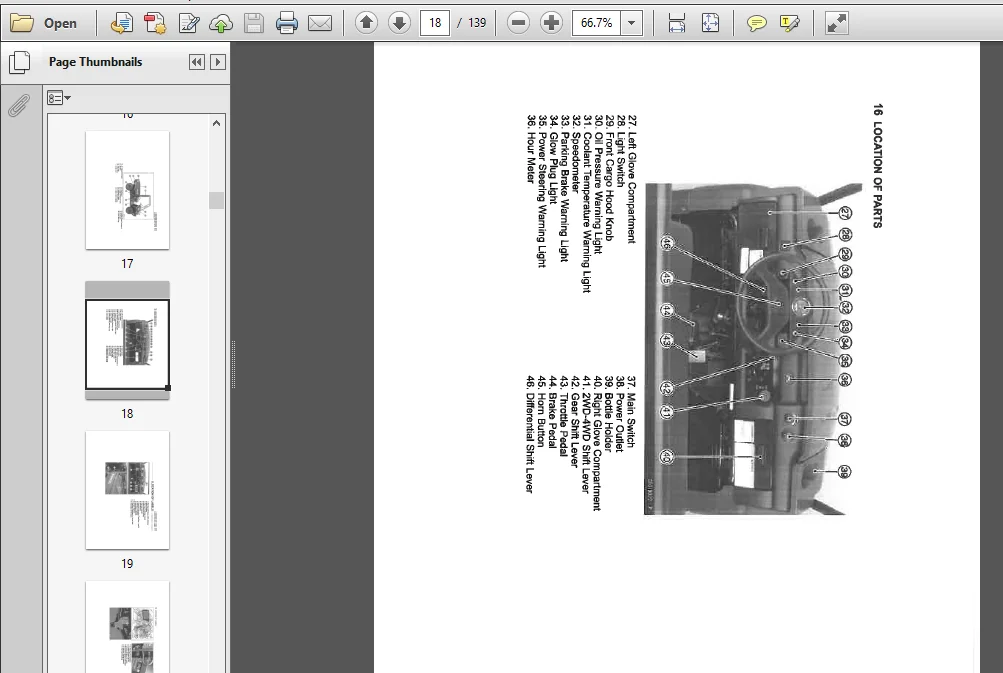The width and height of the screenshot is (1003, 673).
Task: Click the fit one full page icon
Action: (710, 23)
